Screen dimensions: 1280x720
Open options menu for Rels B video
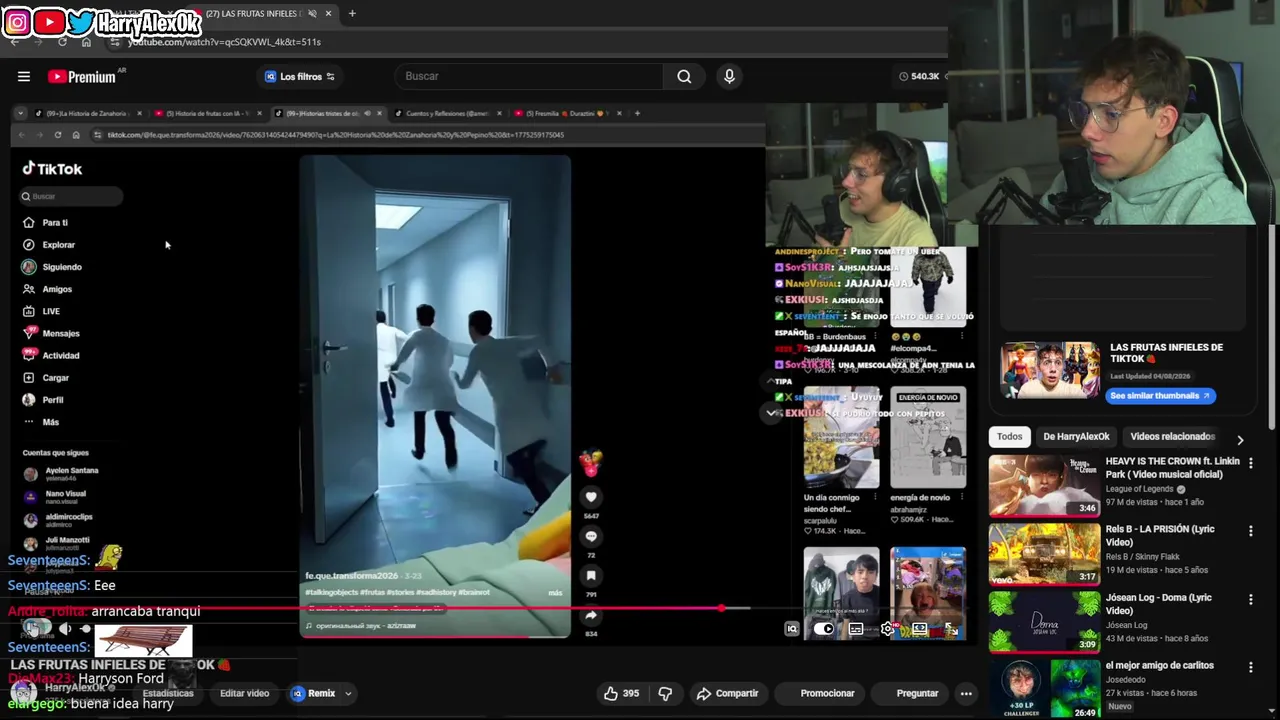(x=1250, y=532)
